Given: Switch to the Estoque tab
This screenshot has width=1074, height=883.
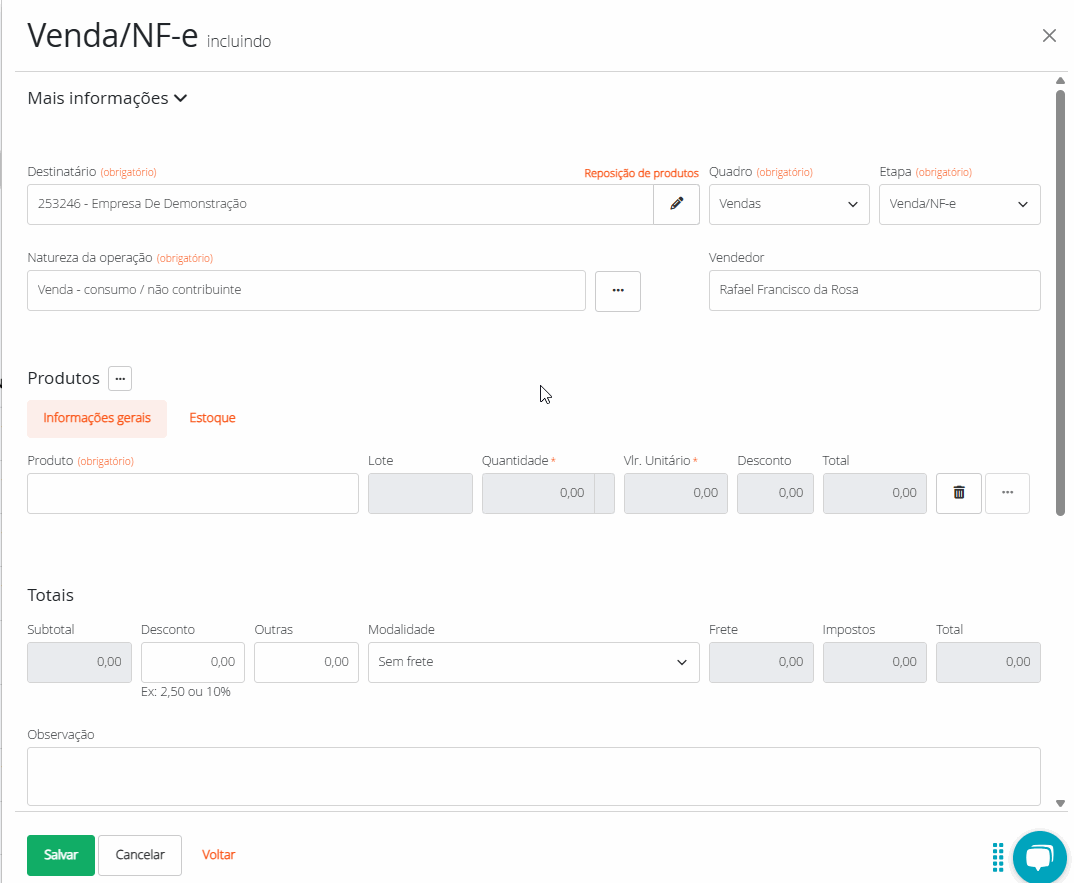Looking at the screenshot, I should click(x=212, y=418).
